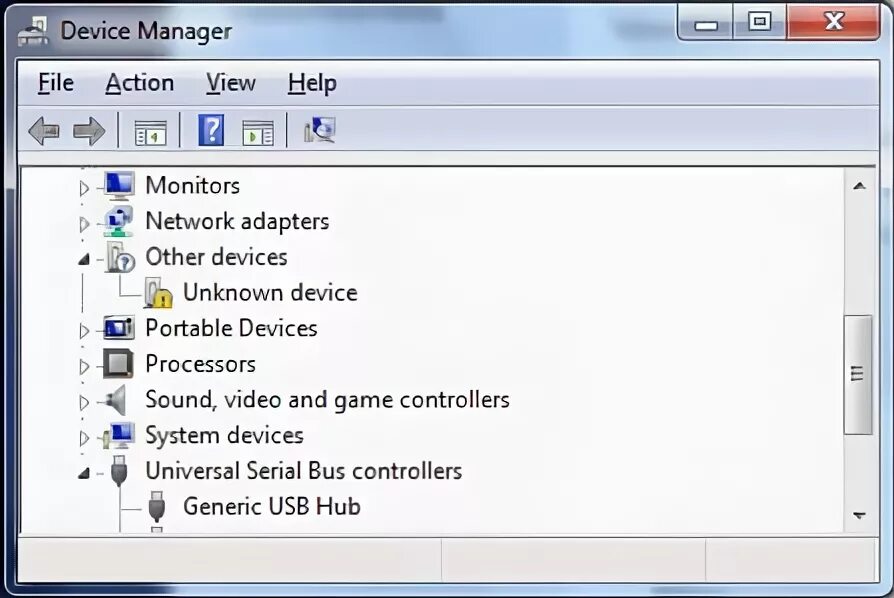
Task: Expand Sound, video and game controllers
Action: [x=84, y=402]
